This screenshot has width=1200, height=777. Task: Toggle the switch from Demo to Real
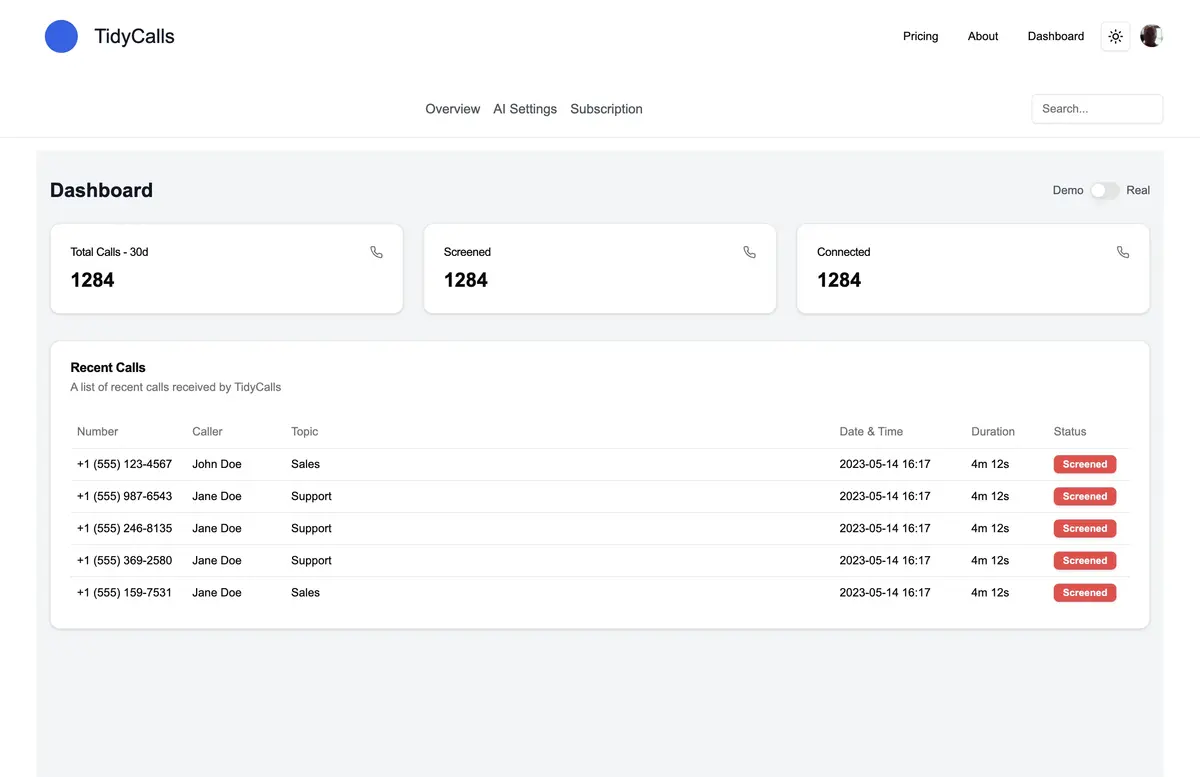(1104, 190)
